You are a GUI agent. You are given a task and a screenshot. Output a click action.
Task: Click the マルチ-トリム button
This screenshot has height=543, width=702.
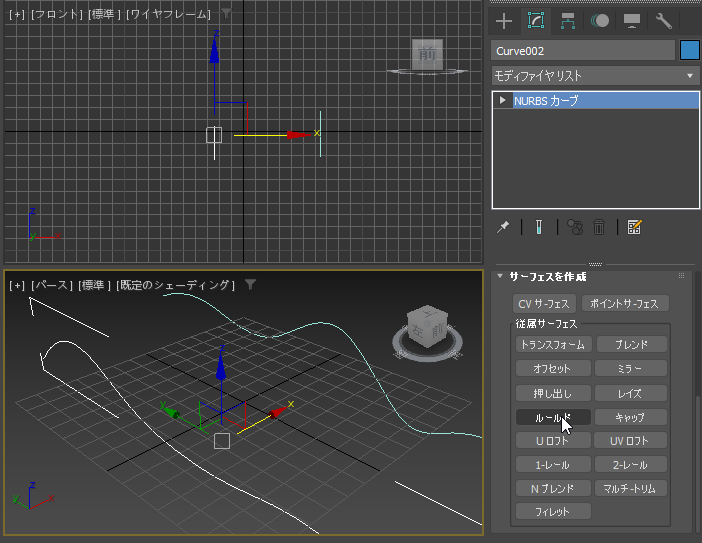[631, 488]
